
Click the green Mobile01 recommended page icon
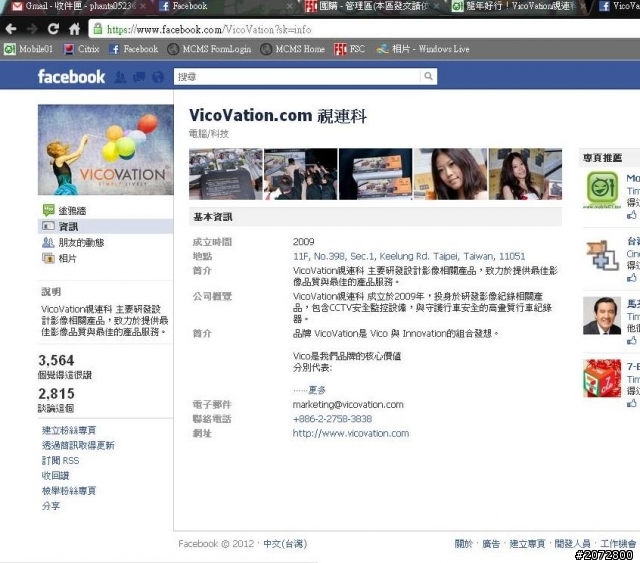(602, 190)
